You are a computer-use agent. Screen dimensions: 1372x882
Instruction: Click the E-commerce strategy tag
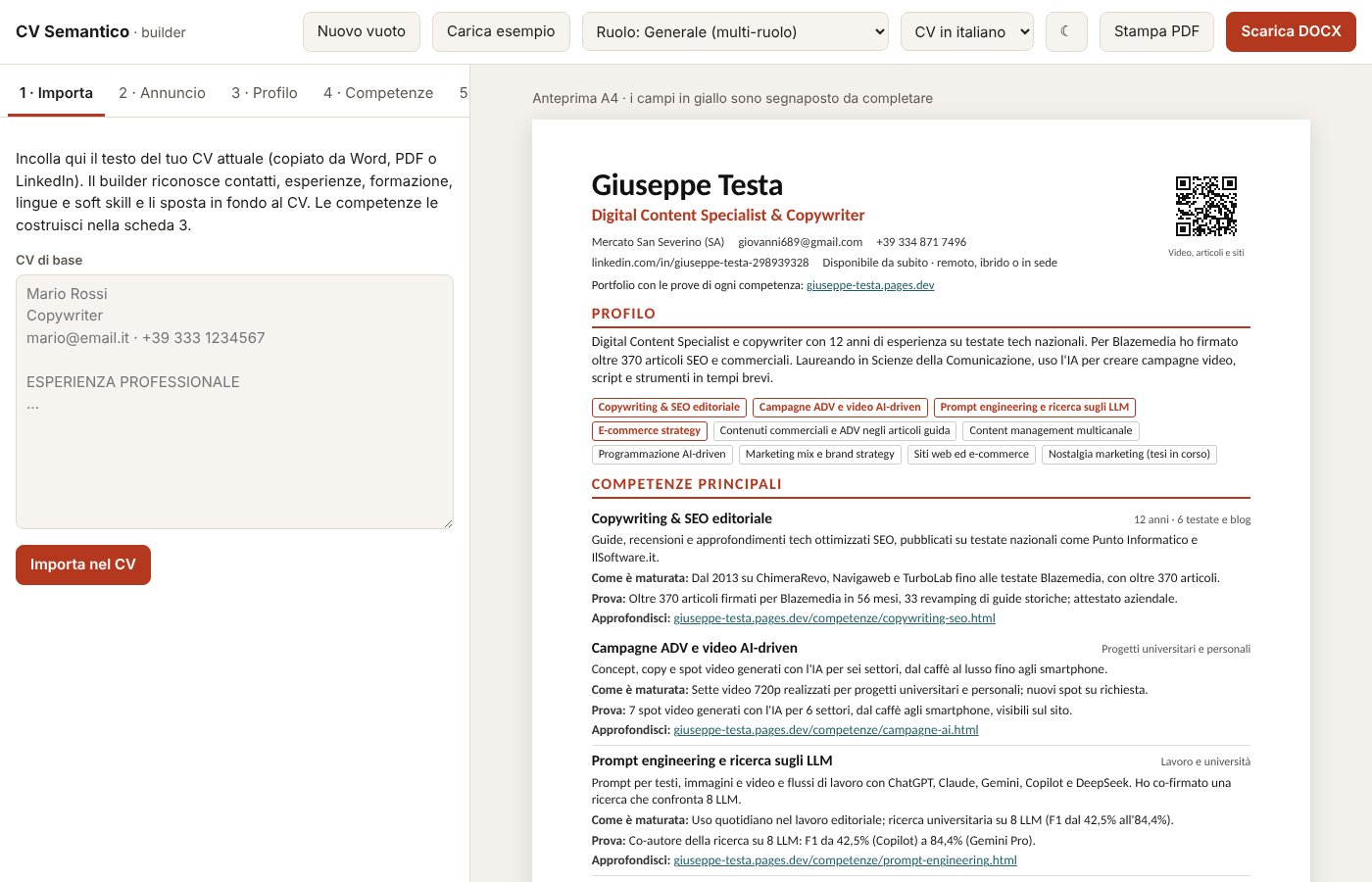[x=650, y=431]
